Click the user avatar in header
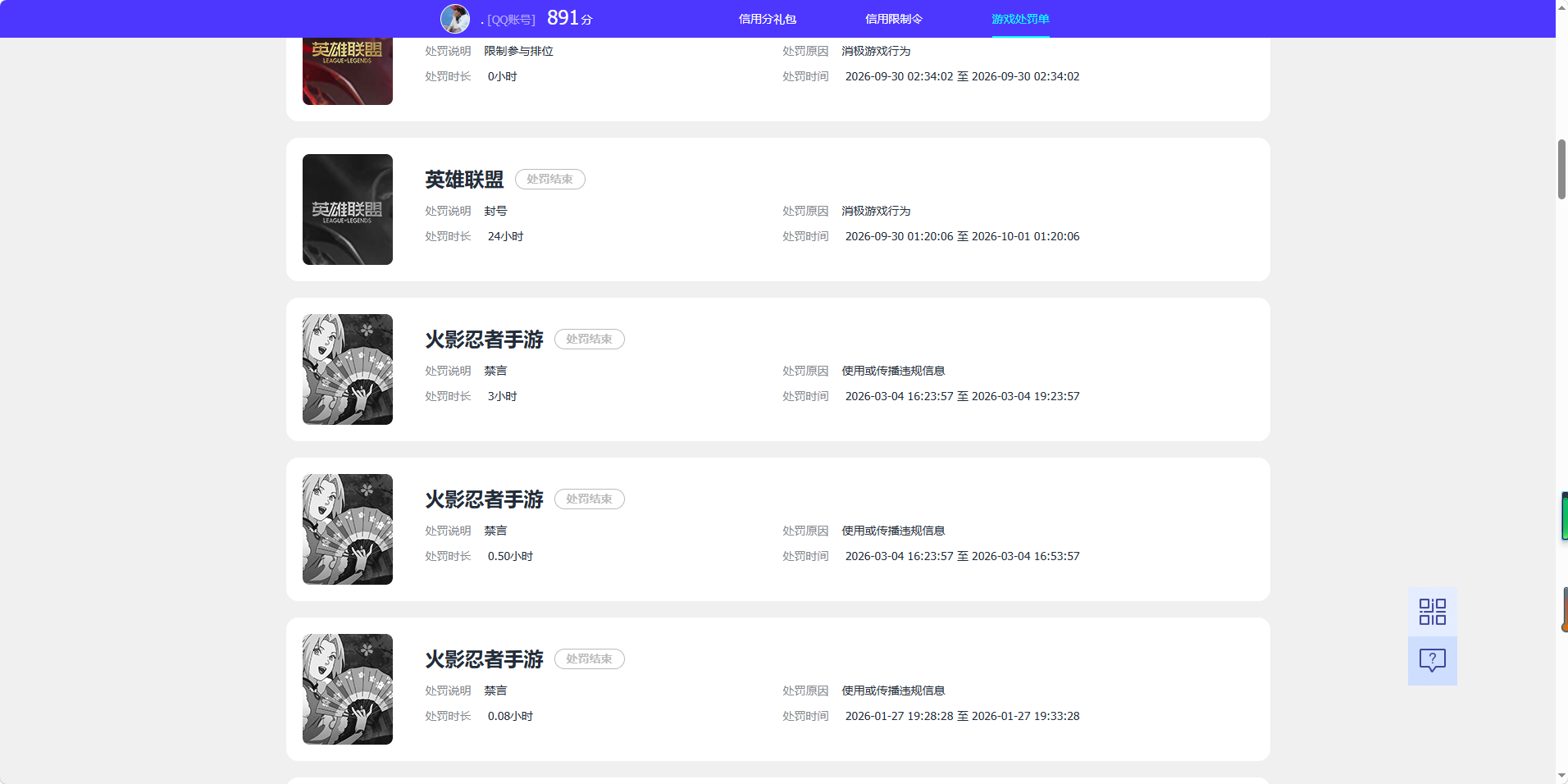Viewport: 1568px width, 784px height. (455, 19)
